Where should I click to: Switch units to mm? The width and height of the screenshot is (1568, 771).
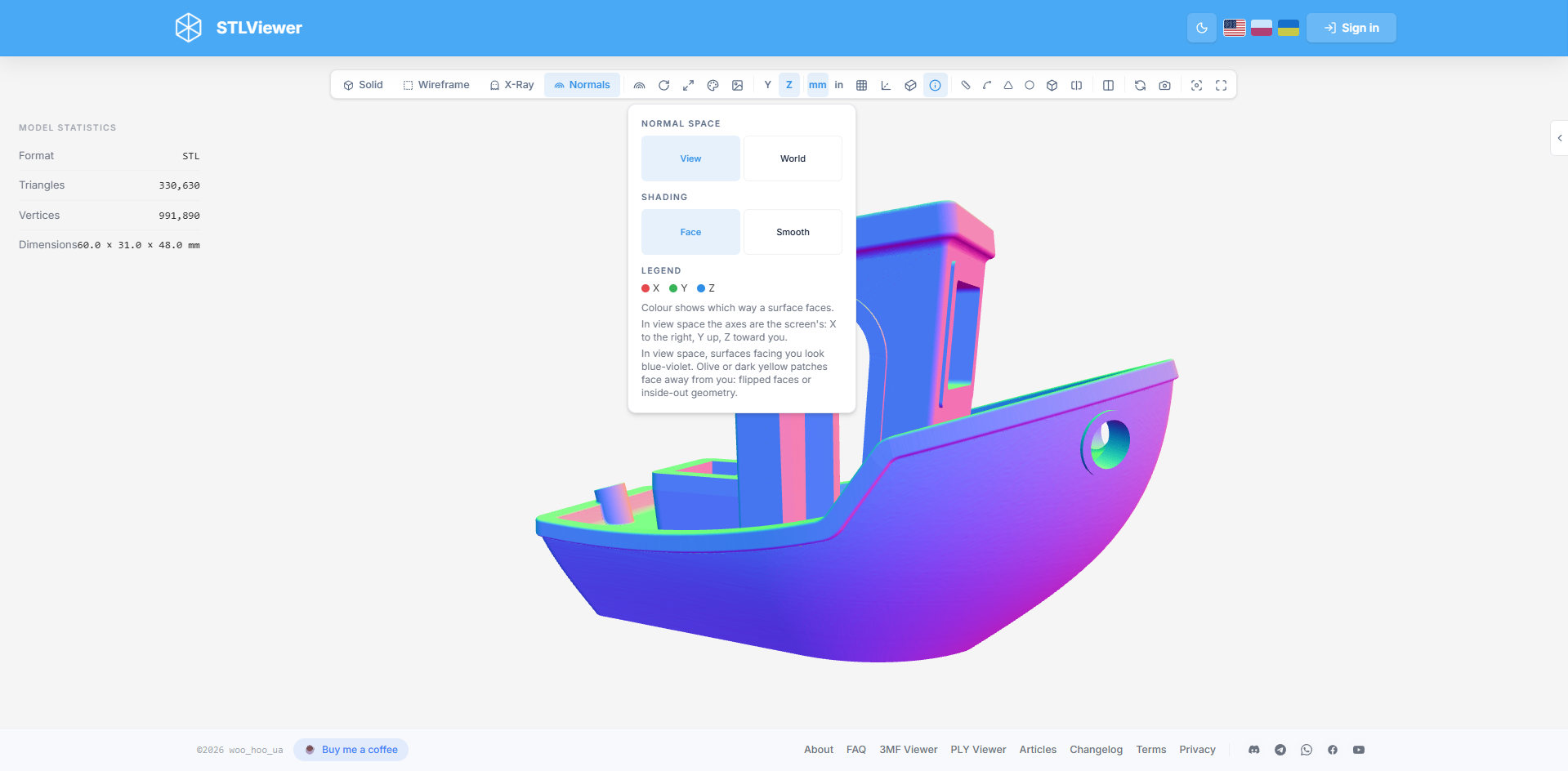click(x=818, y=85)
